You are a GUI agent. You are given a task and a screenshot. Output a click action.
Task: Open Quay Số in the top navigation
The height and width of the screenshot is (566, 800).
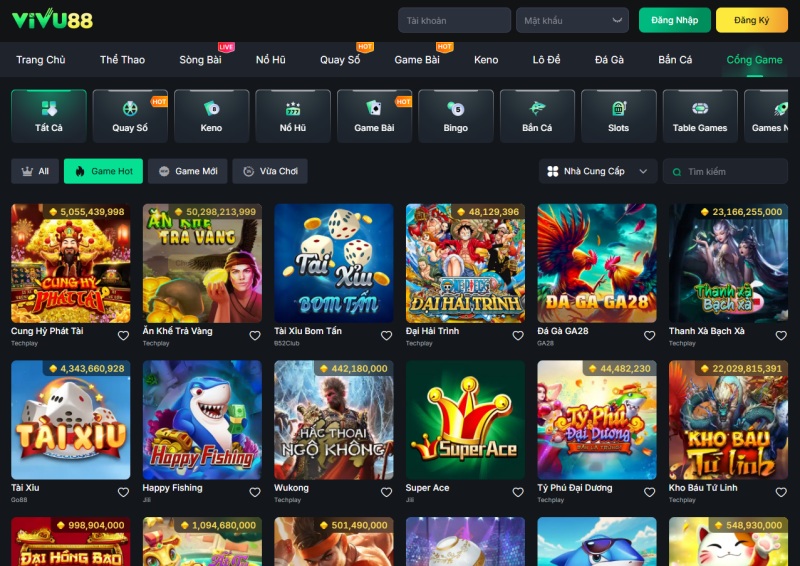pyautogui.click(x=340, y=60)
